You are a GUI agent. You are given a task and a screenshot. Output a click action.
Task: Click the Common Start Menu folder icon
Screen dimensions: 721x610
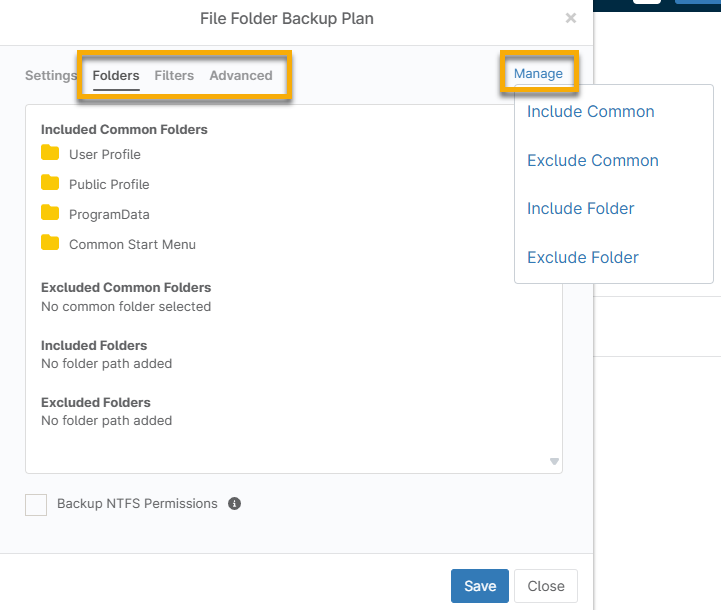[x=50, y=243]
